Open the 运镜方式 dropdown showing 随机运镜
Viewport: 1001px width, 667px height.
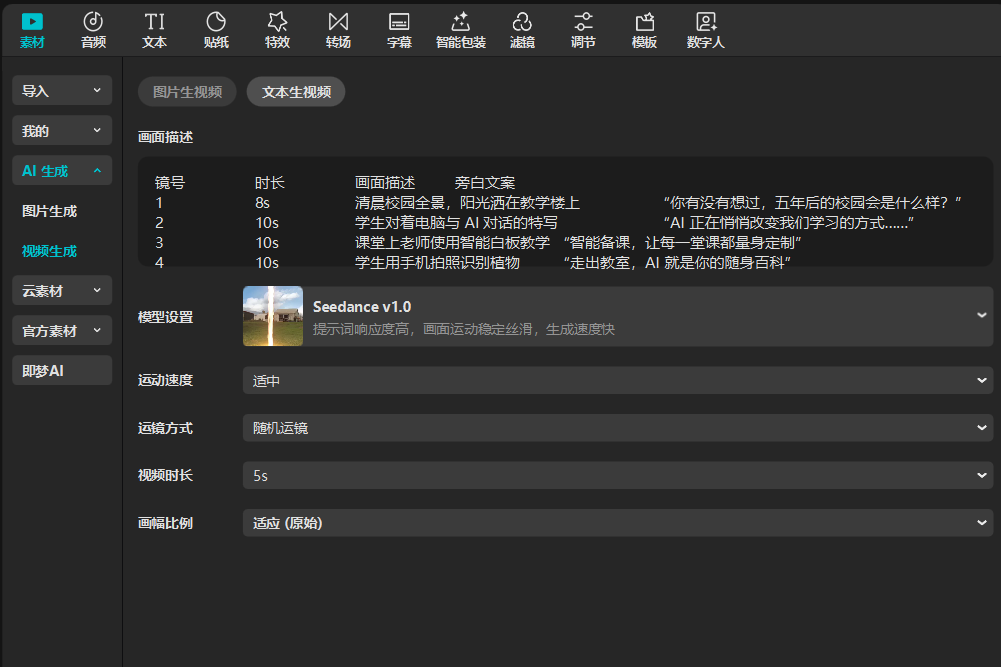[x=617, y=428]
